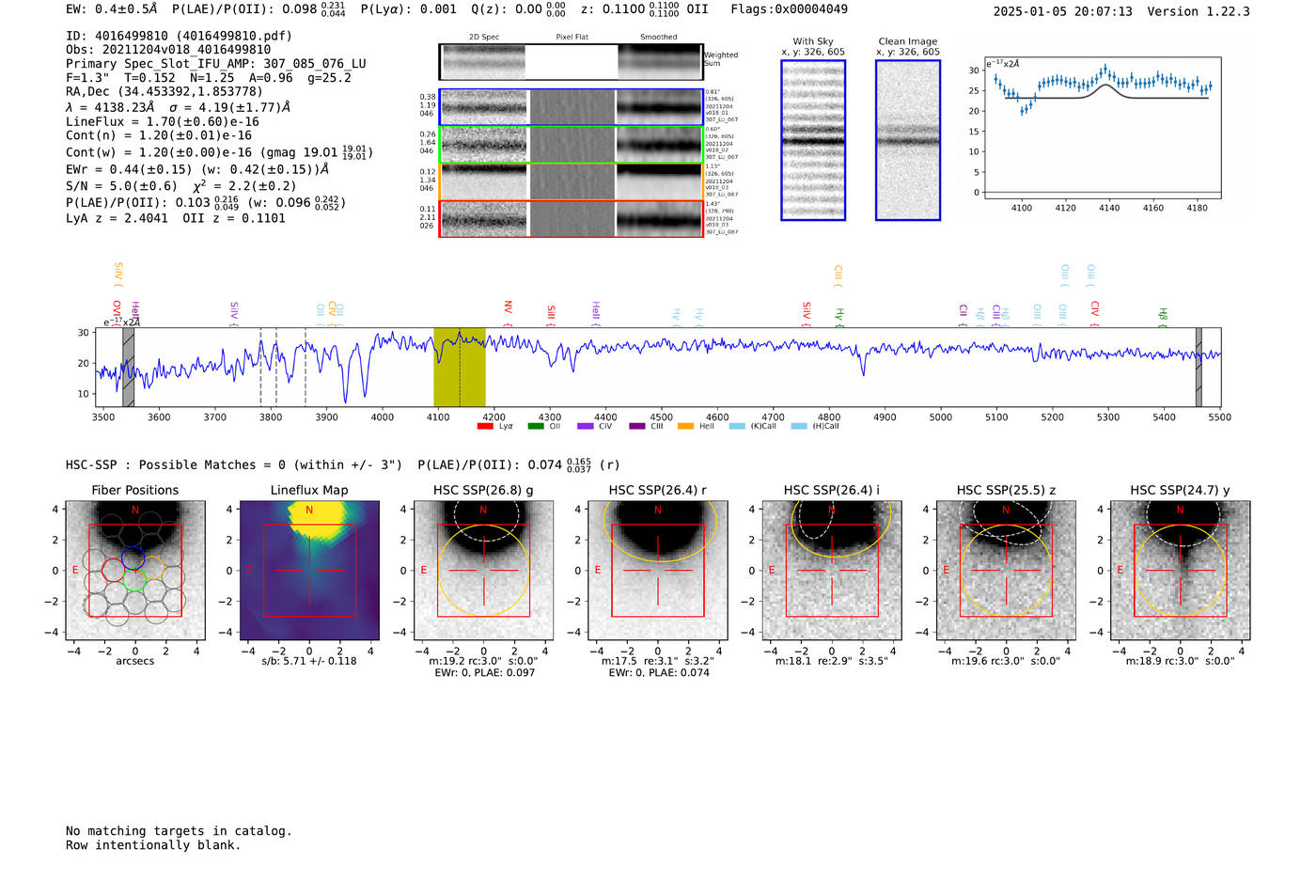This screenshot has height=896, width=1316.
Task: Click the Obs: 20211204v018_4016499810 line
Action: [x=168, y=49]
